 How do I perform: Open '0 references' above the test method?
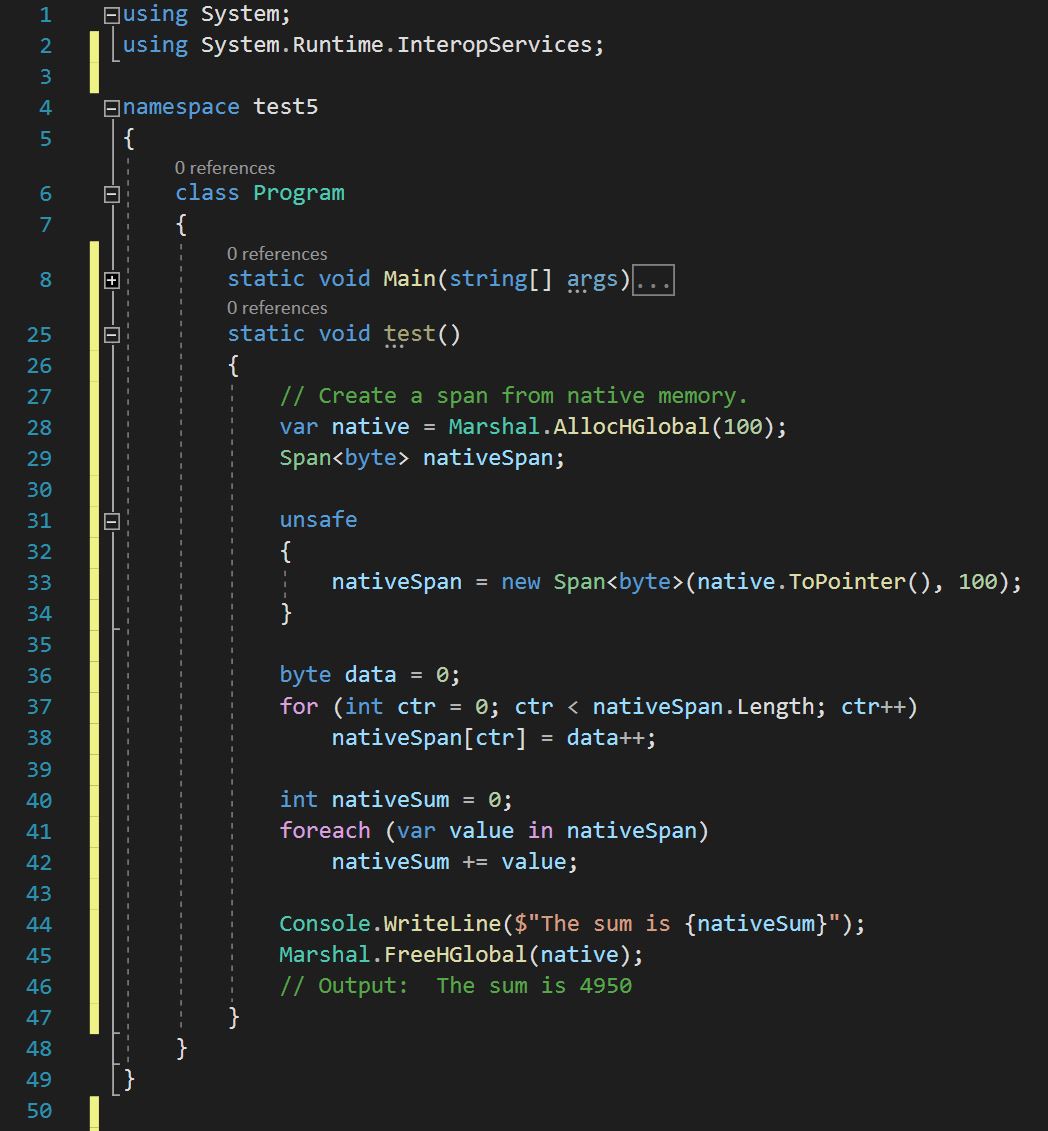[x=276, y=308]
